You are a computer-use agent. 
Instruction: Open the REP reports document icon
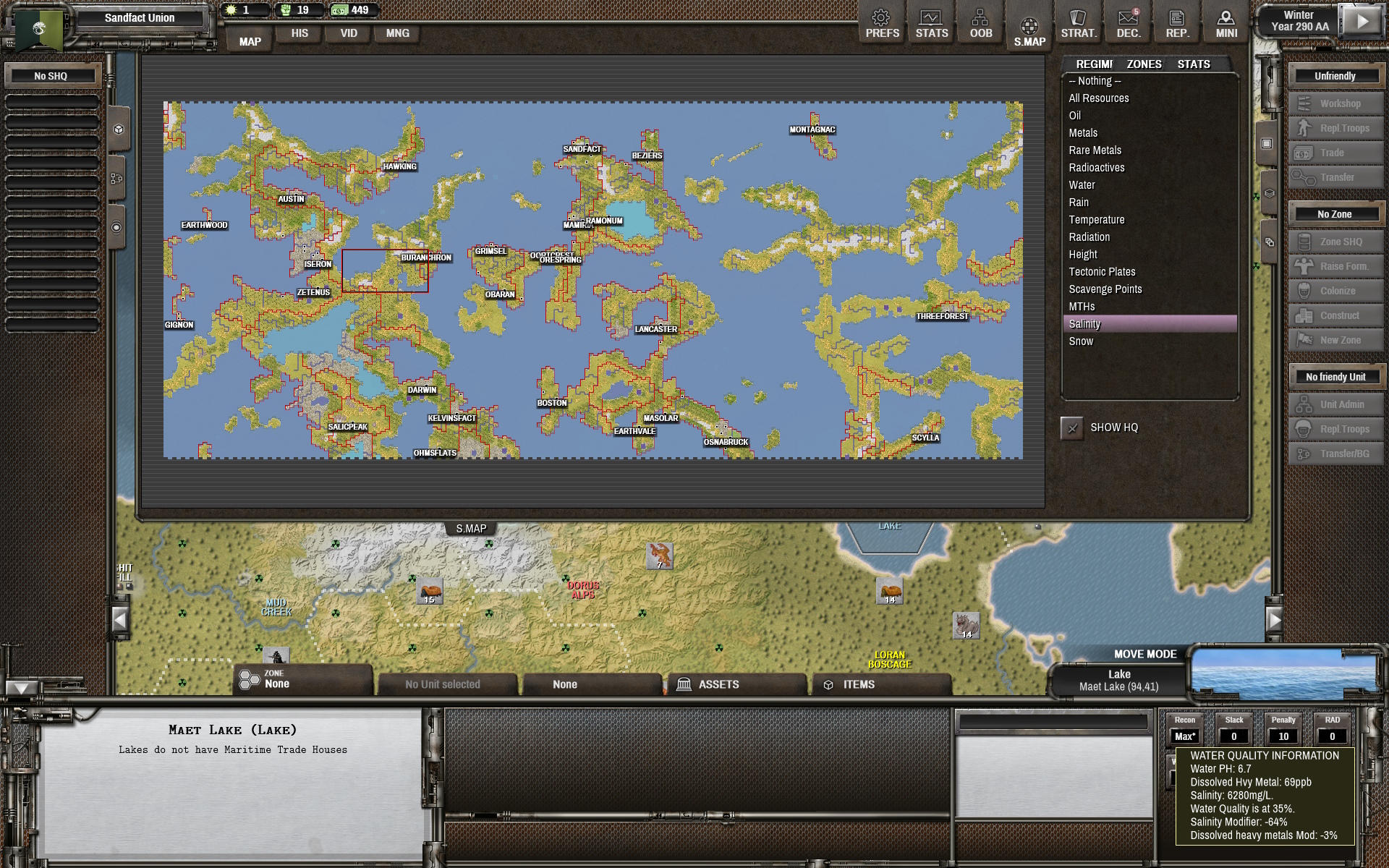click(x=1176, y=22)
